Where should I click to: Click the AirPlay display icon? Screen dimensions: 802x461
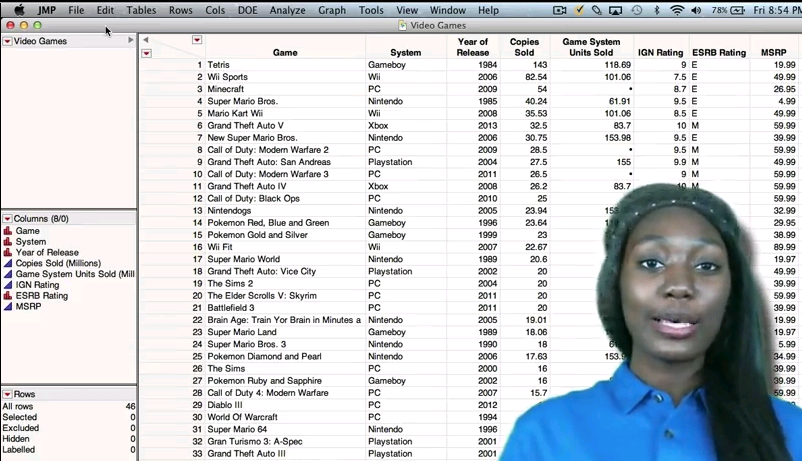pyautogui.click(x=617, y=10)
